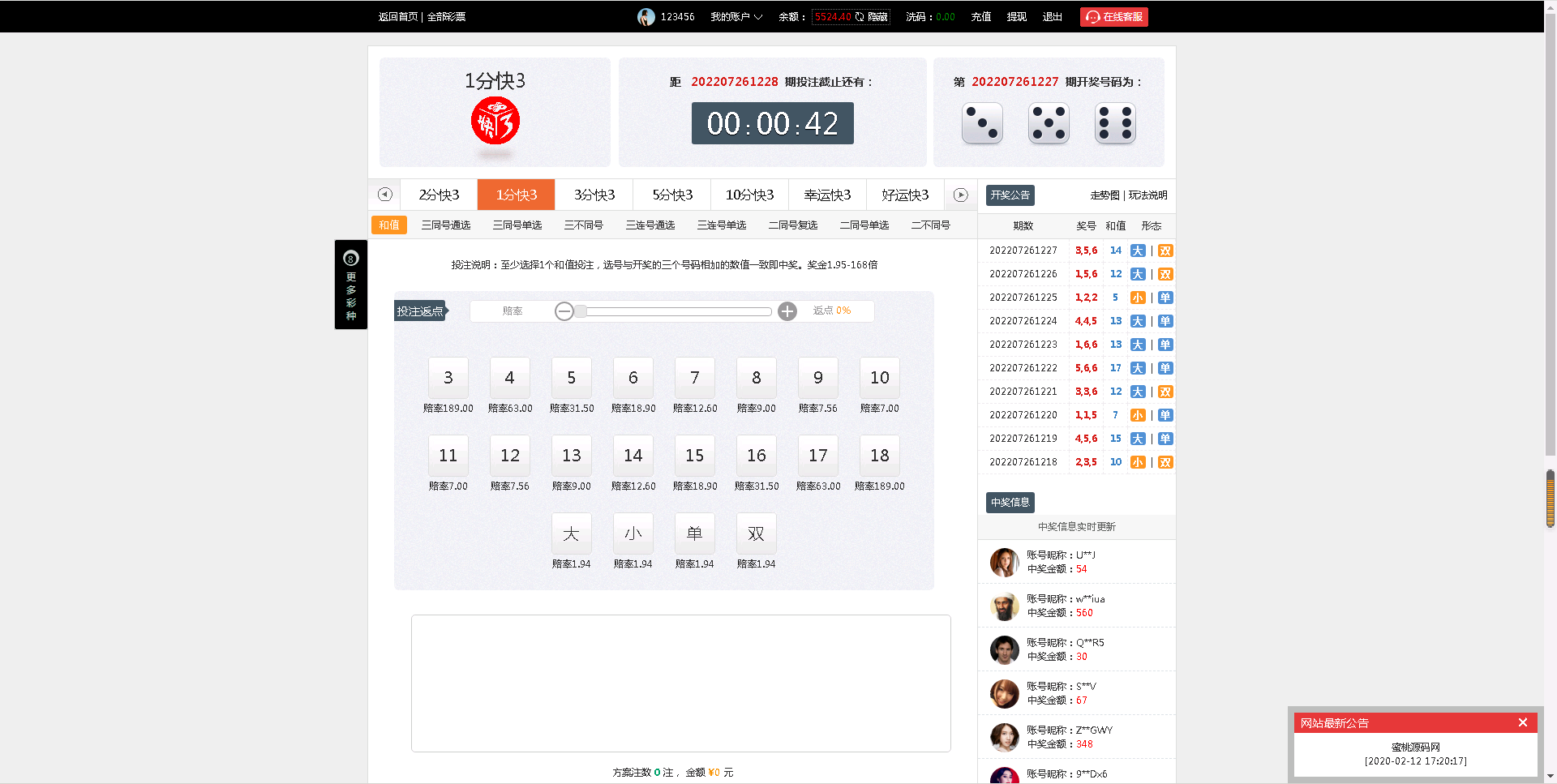
Task: Click the plus icon on odds slider
Action: pyautogui.click(x=787, y=311)
